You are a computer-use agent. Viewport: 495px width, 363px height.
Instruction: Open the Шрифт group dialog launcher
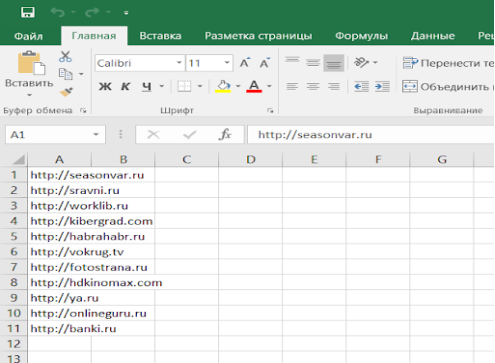tap(270, 110)
